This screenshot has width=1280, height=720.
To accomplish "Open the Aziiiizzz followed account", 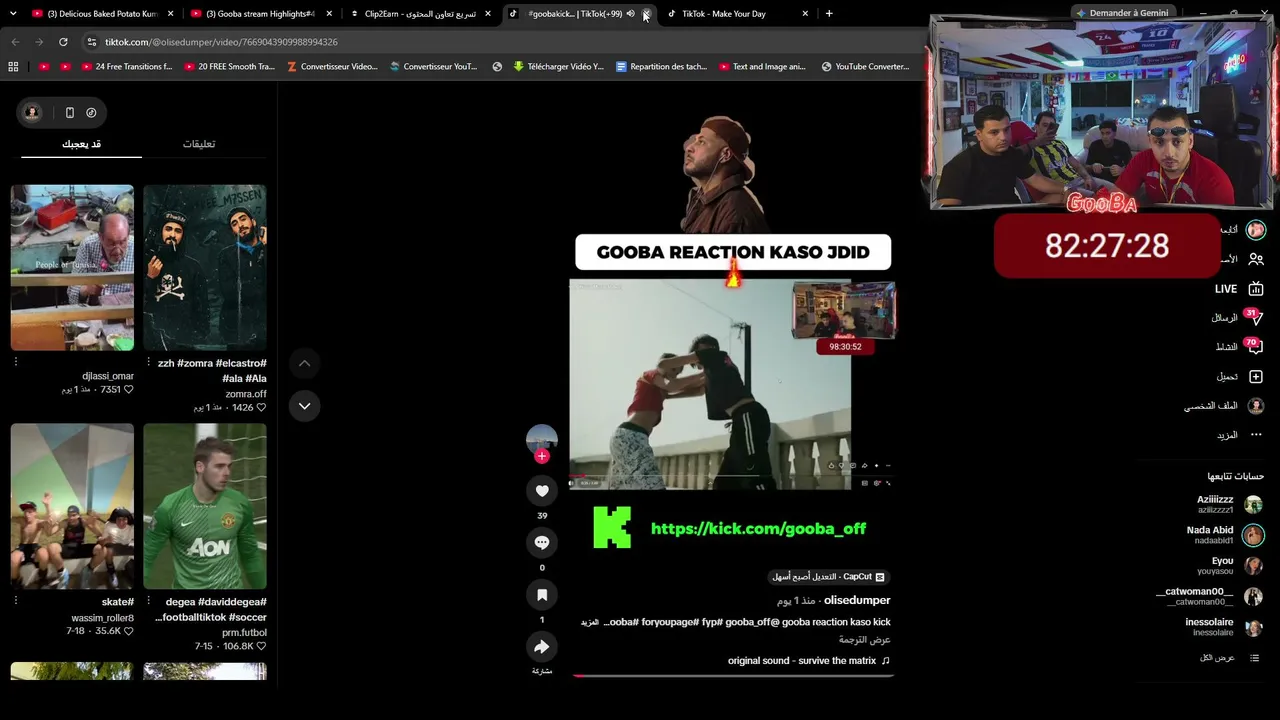I will [x=1227, y=504].
